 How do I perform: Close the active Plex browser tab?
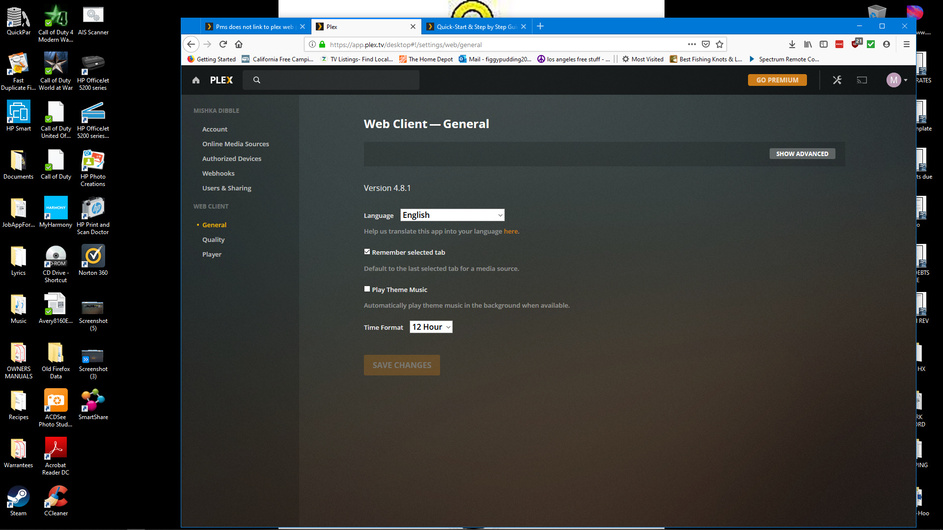413,26
